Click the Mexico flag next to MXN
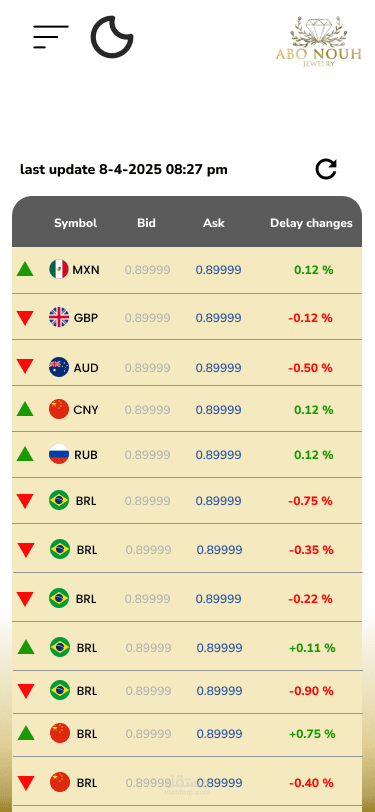Viewport: 375px width, 812px height. click(x=59, y=269)
